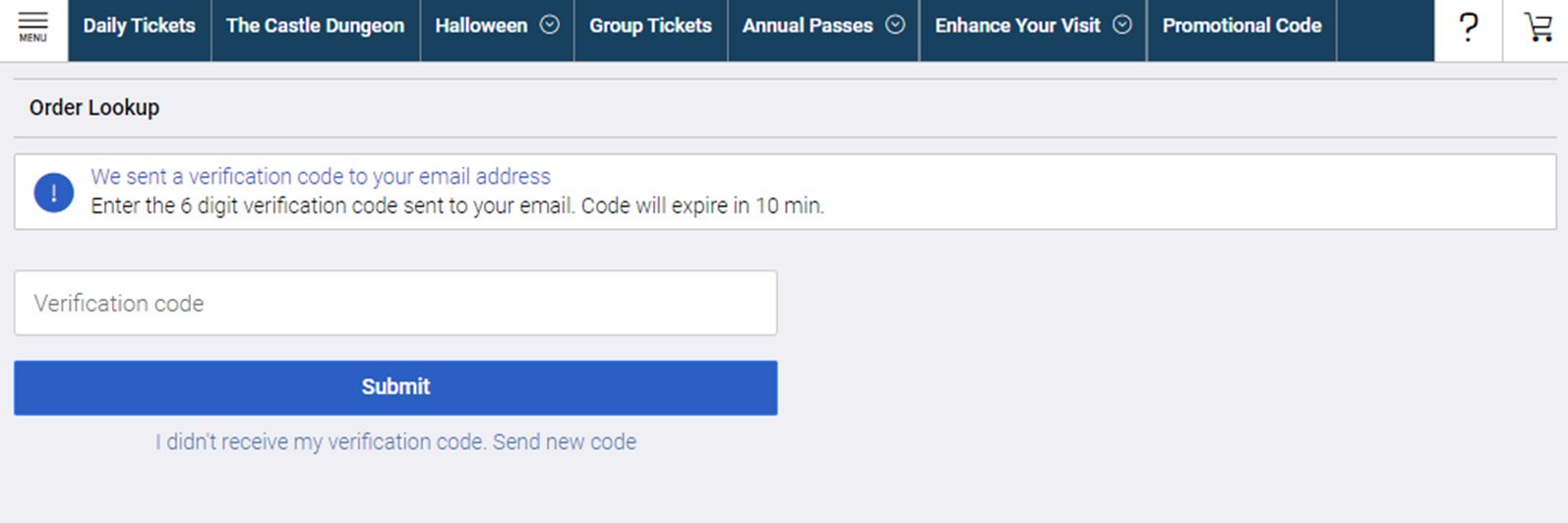
Task: Click the Order Lookup heading
Action: (94, 108)
